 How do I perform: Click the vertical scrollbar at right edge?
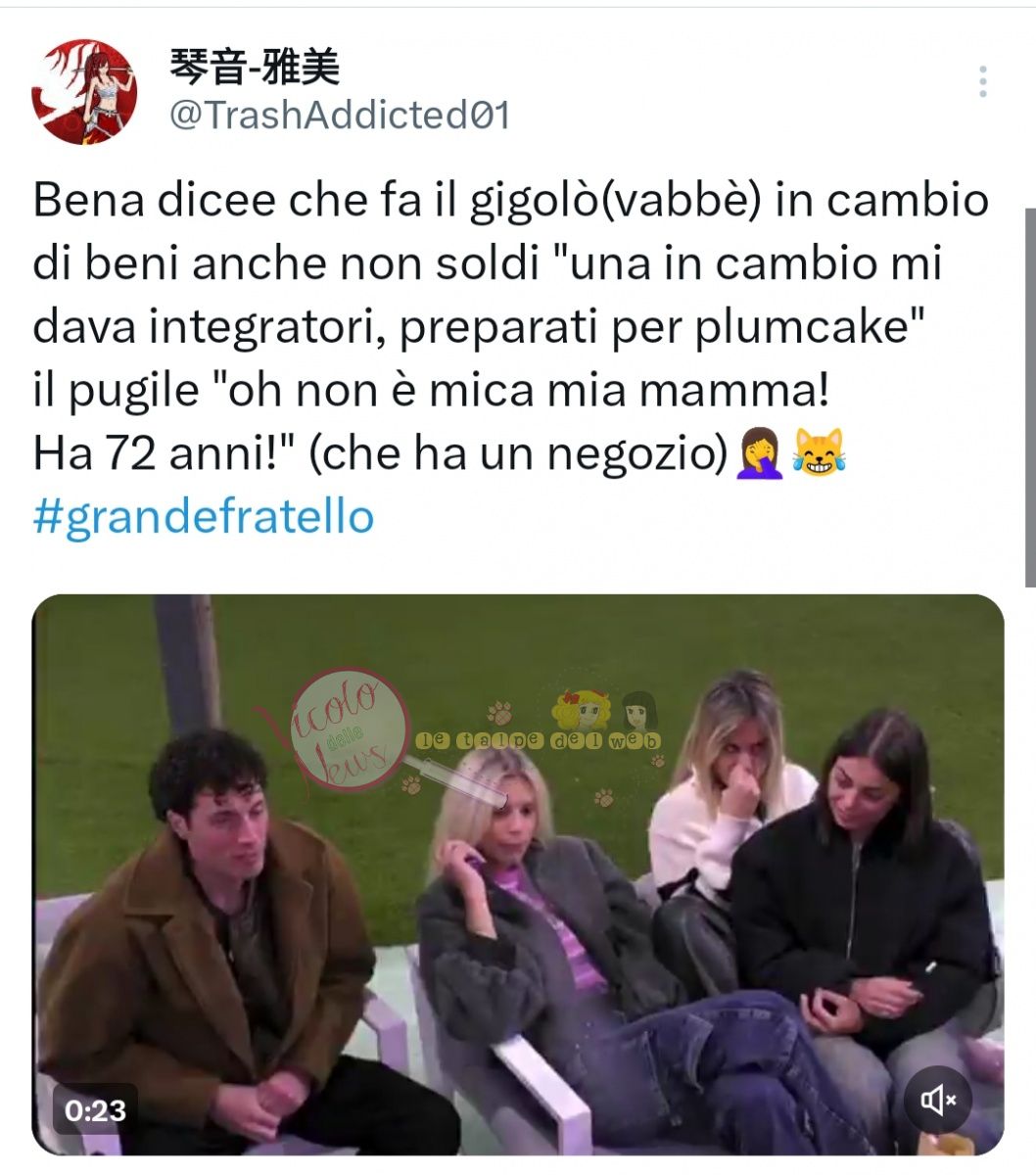click(1028, 397)
